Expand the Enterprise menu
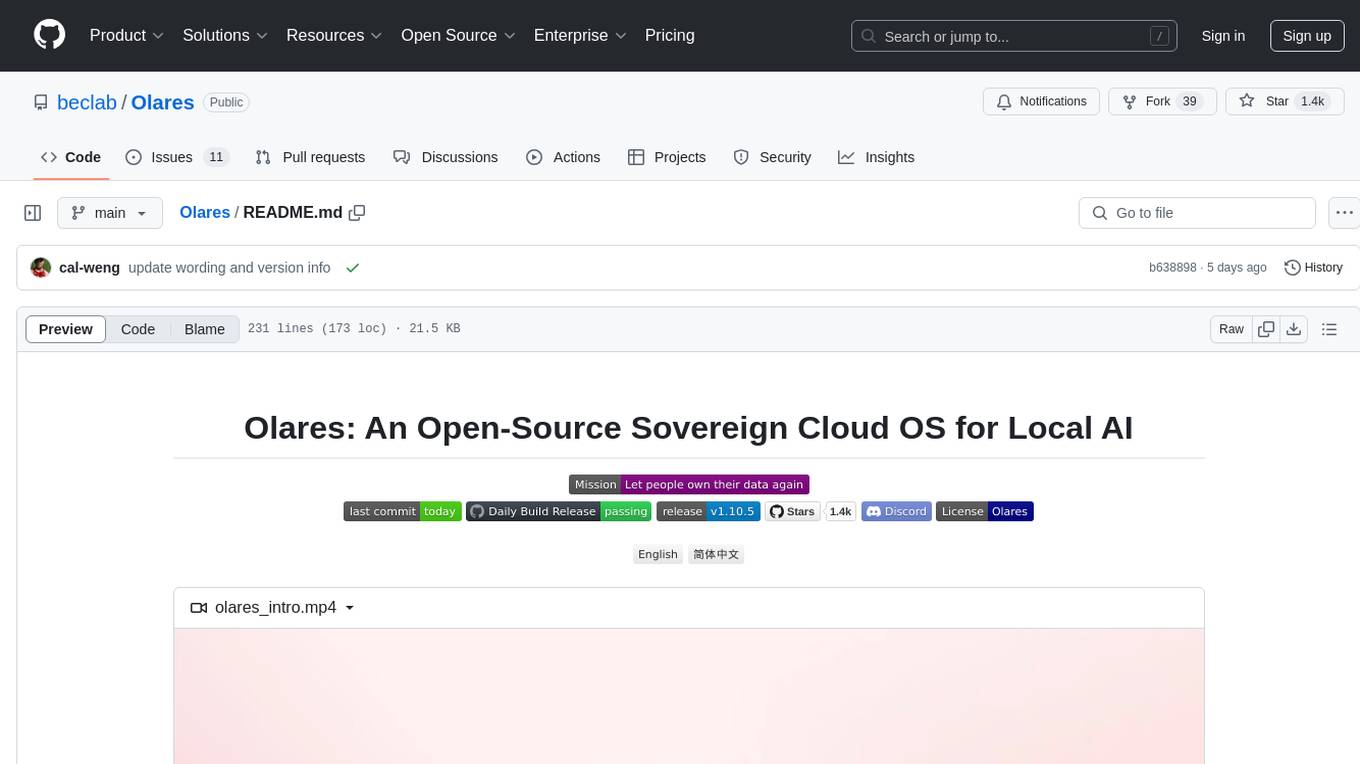Image resolution: width=1360 pixels, height=764 pixels. pyautogui.click(x=580, y=35)
